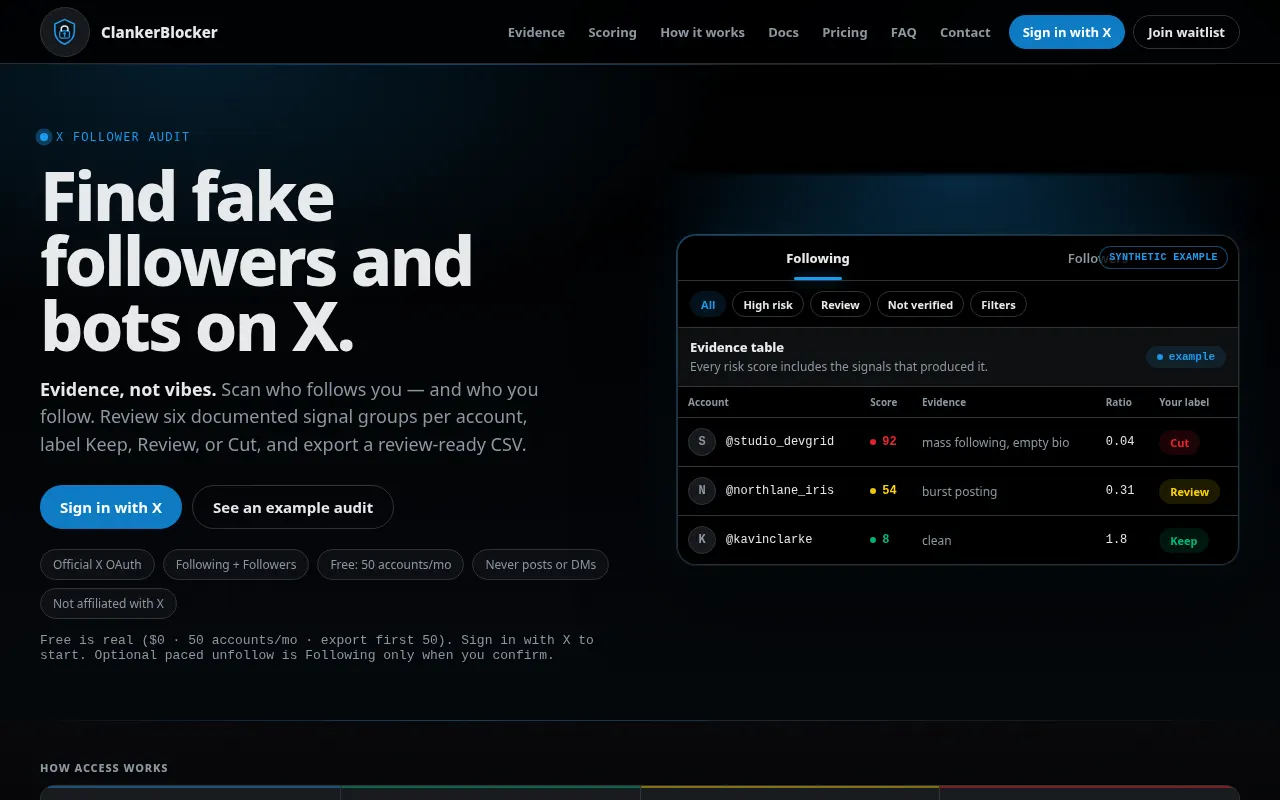Toggle the Review filter chip
This screenshot has height=800, width=1280.
click(x=840, y=305)
